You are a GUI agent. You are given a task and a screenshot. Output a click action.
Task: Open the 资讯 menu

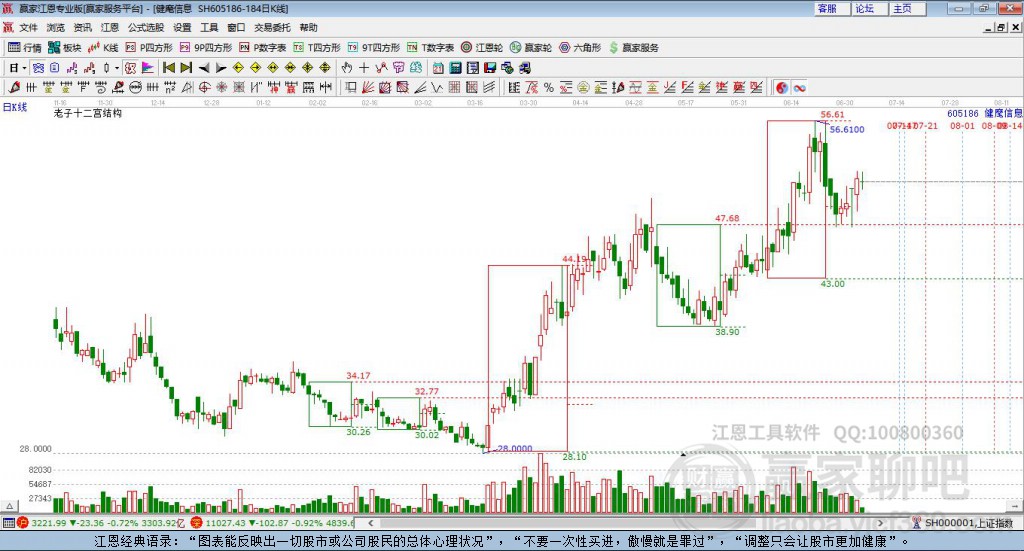[x=82, y=27]
